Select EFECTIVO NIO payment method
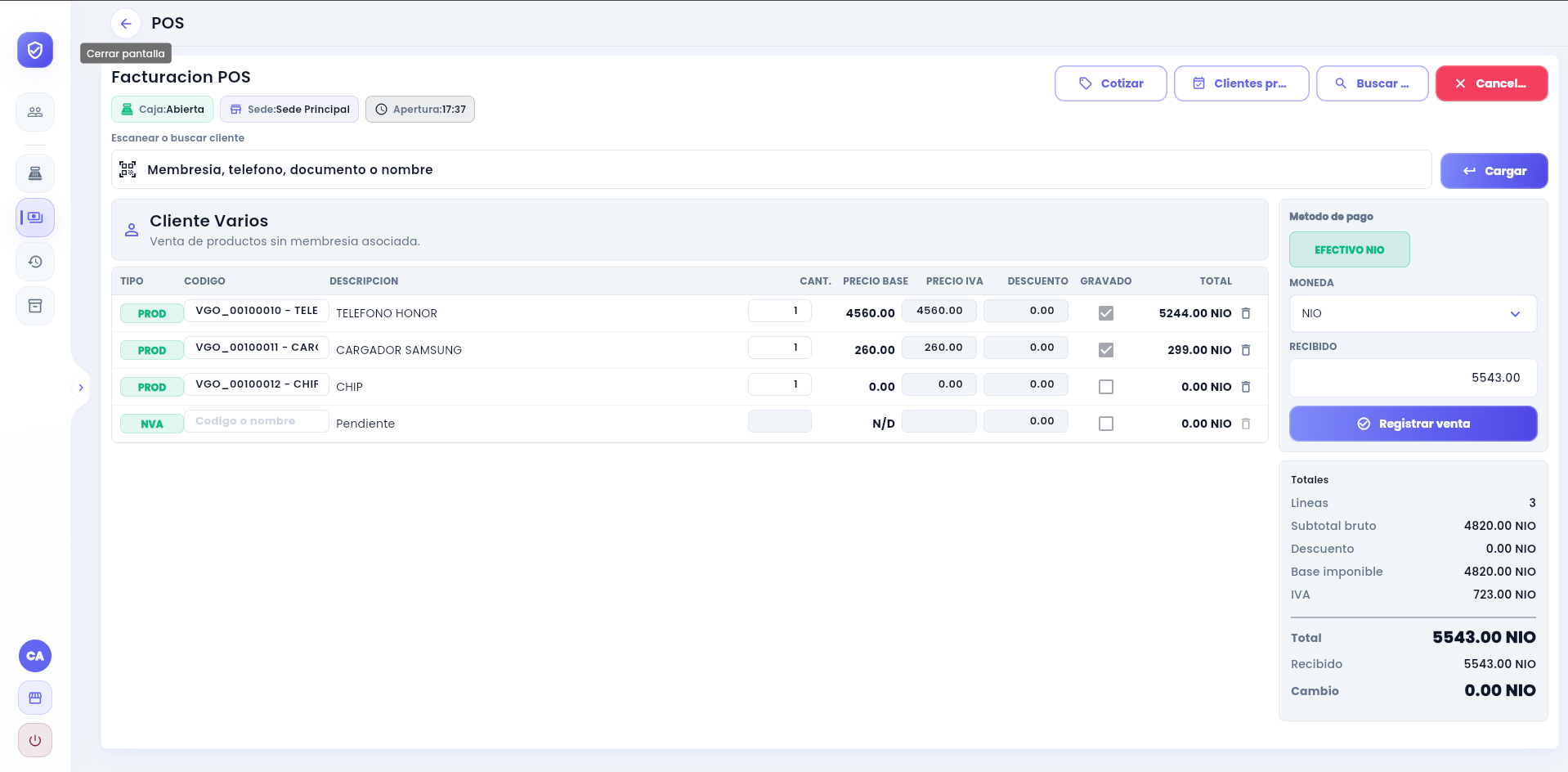Image resolution: width=1568 pixels, height=772 pixels. pyautogui.click(x=1350, y=249)
